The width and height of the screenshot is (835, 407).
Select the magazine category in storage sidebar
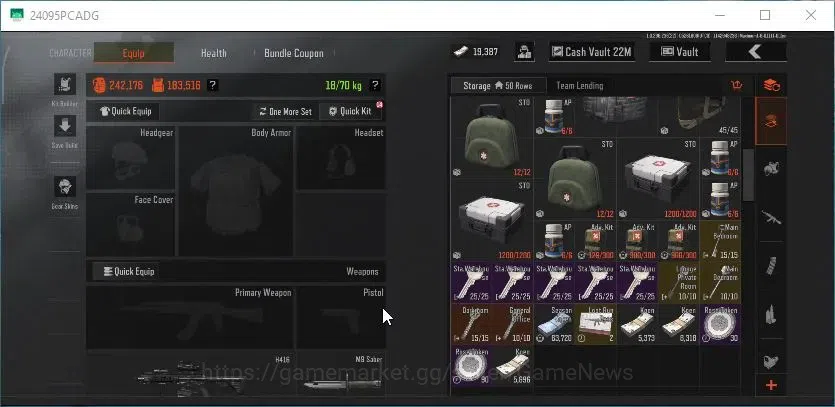point(771,265)
